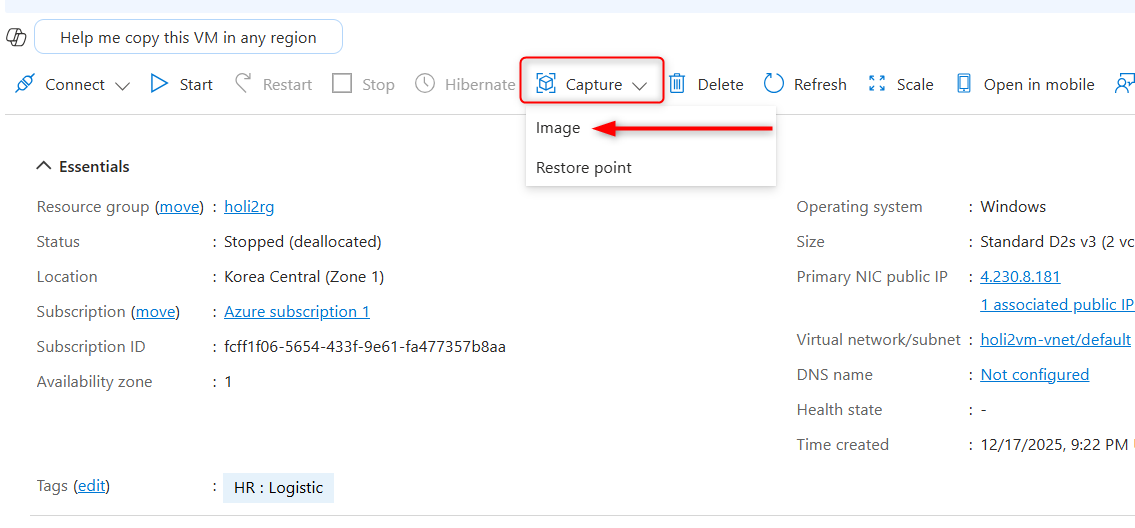Select Image from the Capture menu
This screenshot has width=1135, height=528.
coord(558,128)
